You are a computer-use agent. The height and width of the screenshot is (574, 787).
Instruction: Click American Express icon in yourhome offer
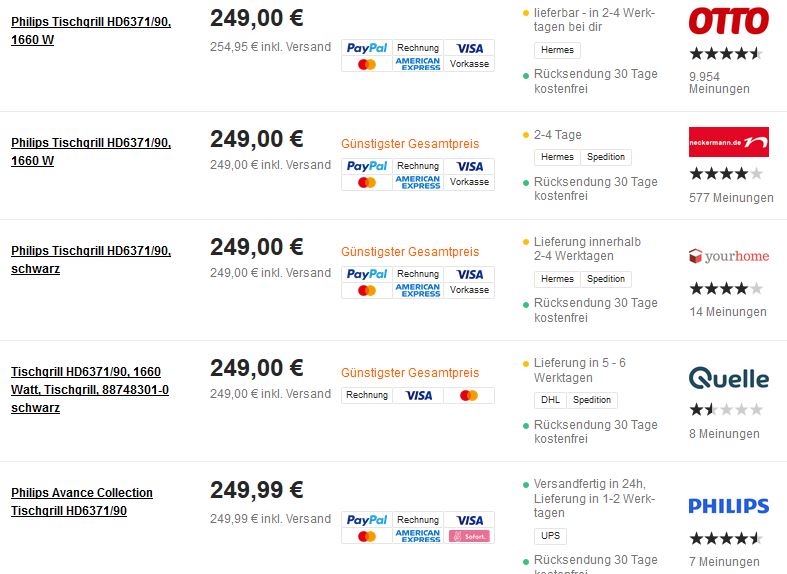click(x=418, y=290)
